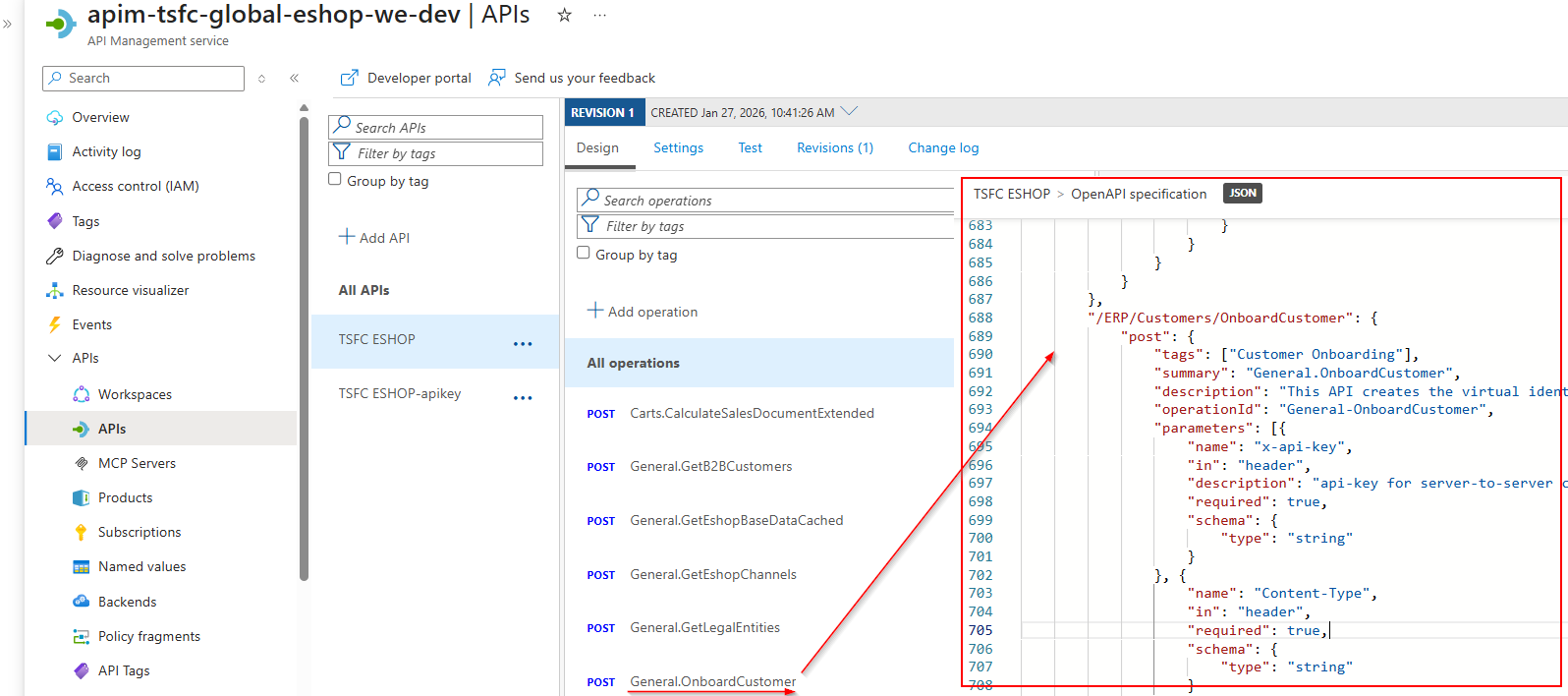Click the API Tags icon
1568x696 pixels.
82,670
